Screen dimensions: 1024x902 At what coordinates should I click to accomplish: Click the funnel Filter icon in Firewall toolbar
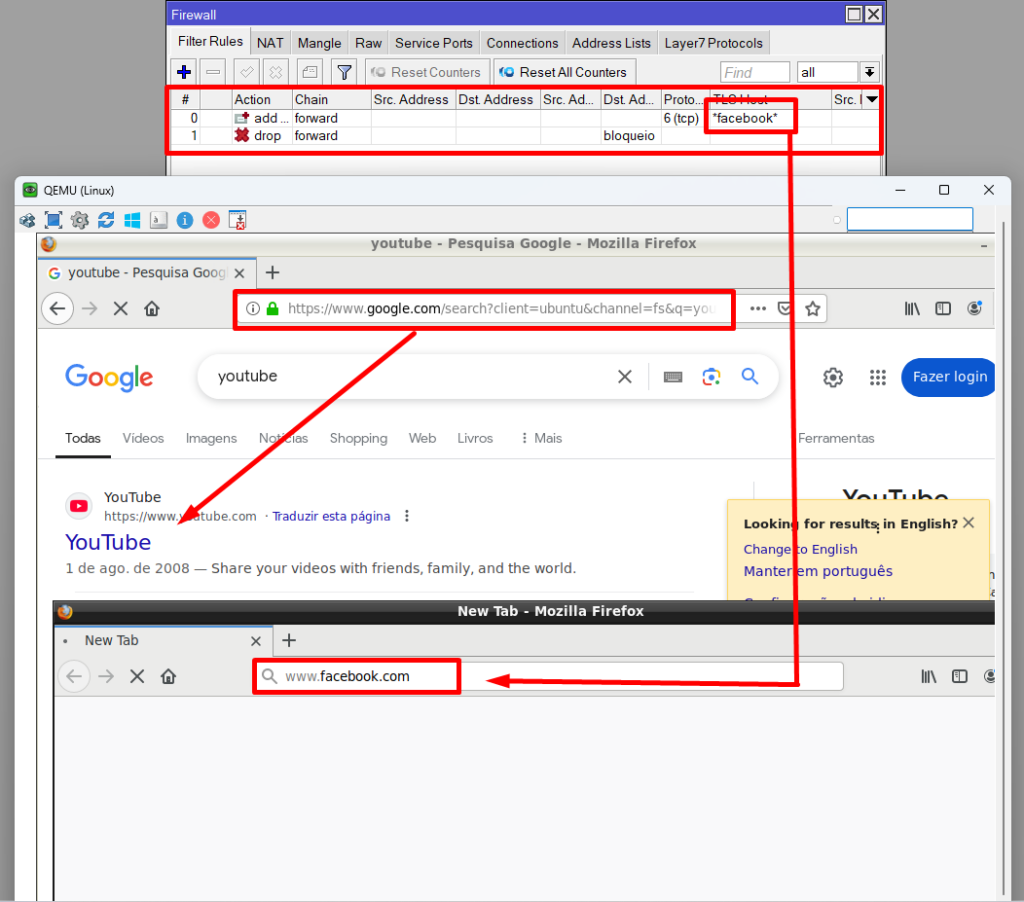point(344,72)
